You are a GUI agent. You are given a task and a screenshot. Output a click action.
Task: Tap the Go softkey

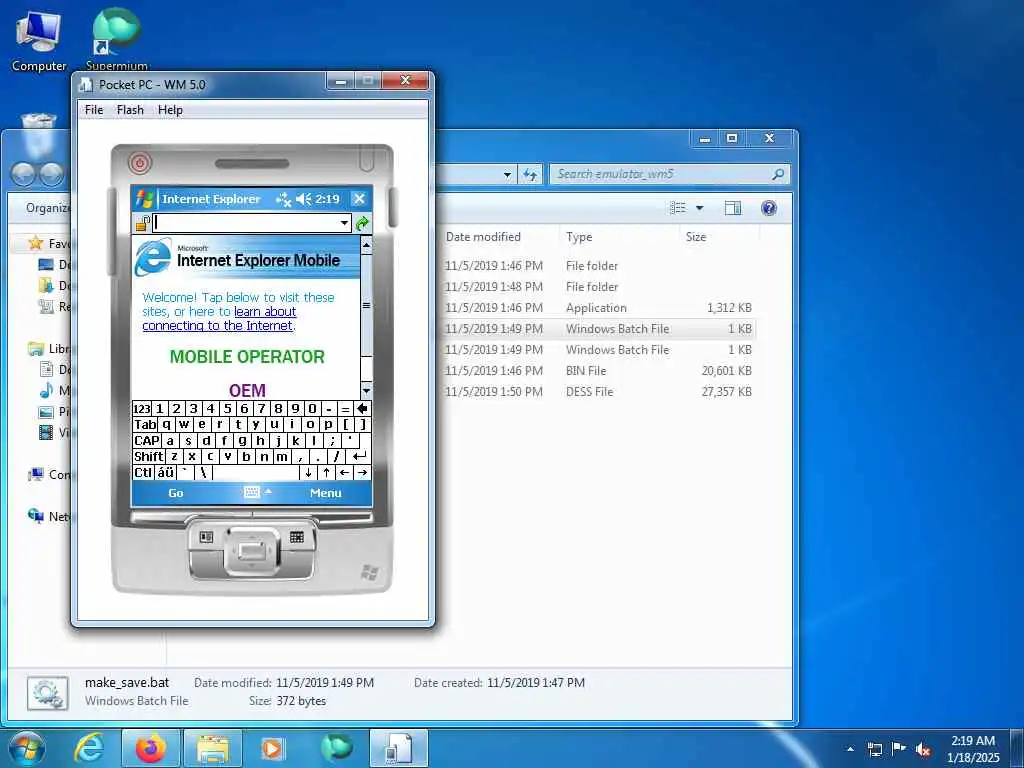176,493
